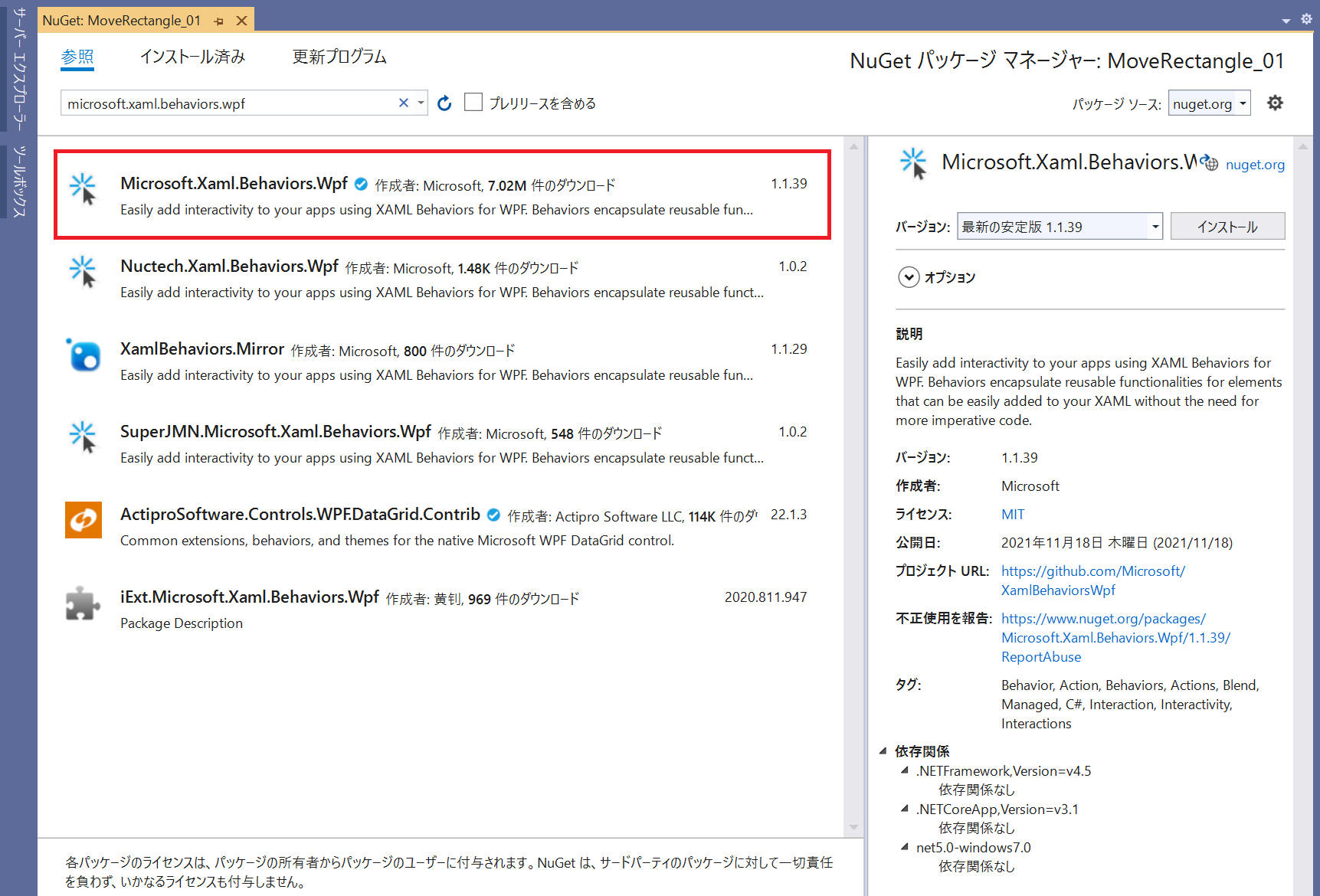The image size is (1320, 896).
Task: Click the iExt.Microsoft.Xaml.Behaviors.Wpf puzzle icon
Action: pos(83,603)
